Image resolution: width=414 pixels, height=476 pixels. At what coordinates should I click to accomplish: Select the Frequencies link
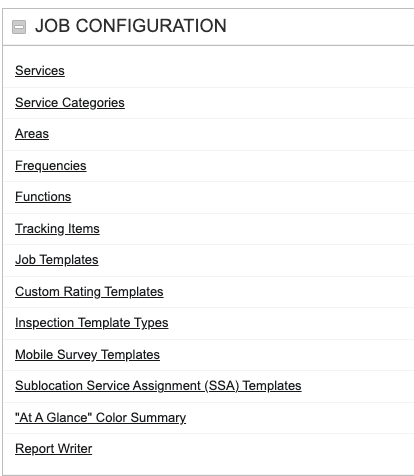point(51,166)
